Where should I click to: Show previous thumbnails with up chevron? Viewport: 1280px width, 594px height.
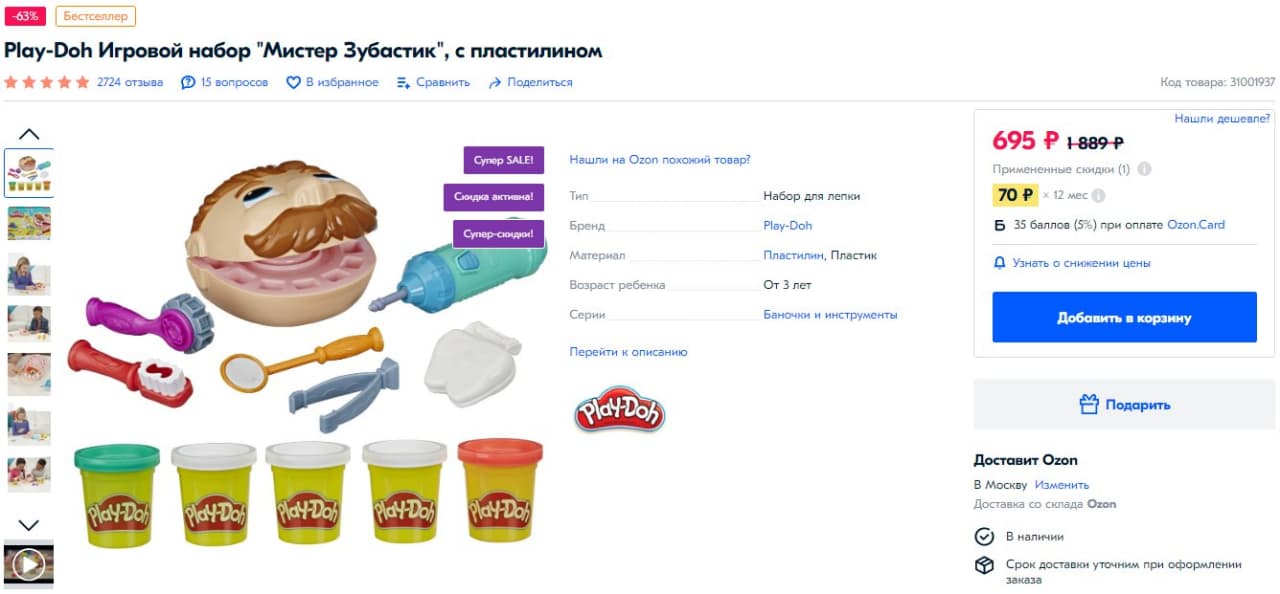click(x=29, y=134)
